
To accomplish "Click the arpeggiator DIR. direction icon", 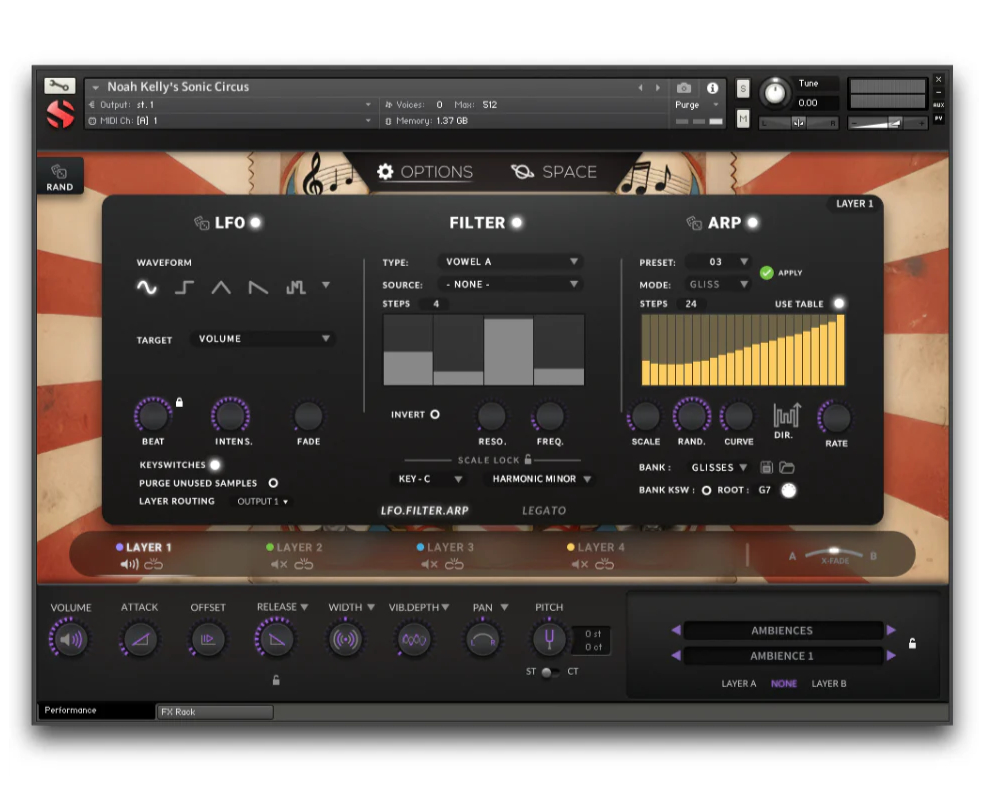I will click(x=787, y=414).
